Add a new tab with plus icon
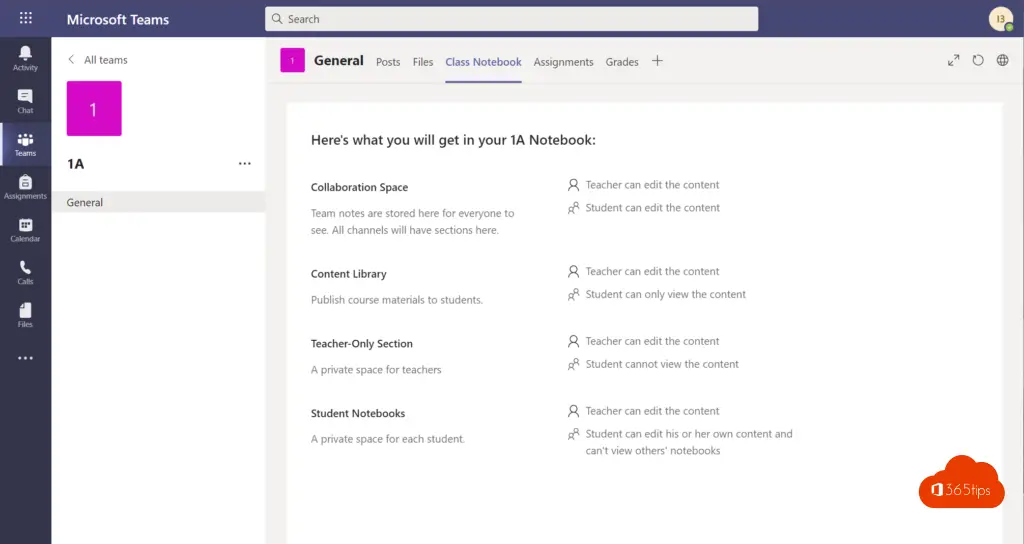Image resolution: width=1024 pixels, height=544 pixels. tap(658, 61)
